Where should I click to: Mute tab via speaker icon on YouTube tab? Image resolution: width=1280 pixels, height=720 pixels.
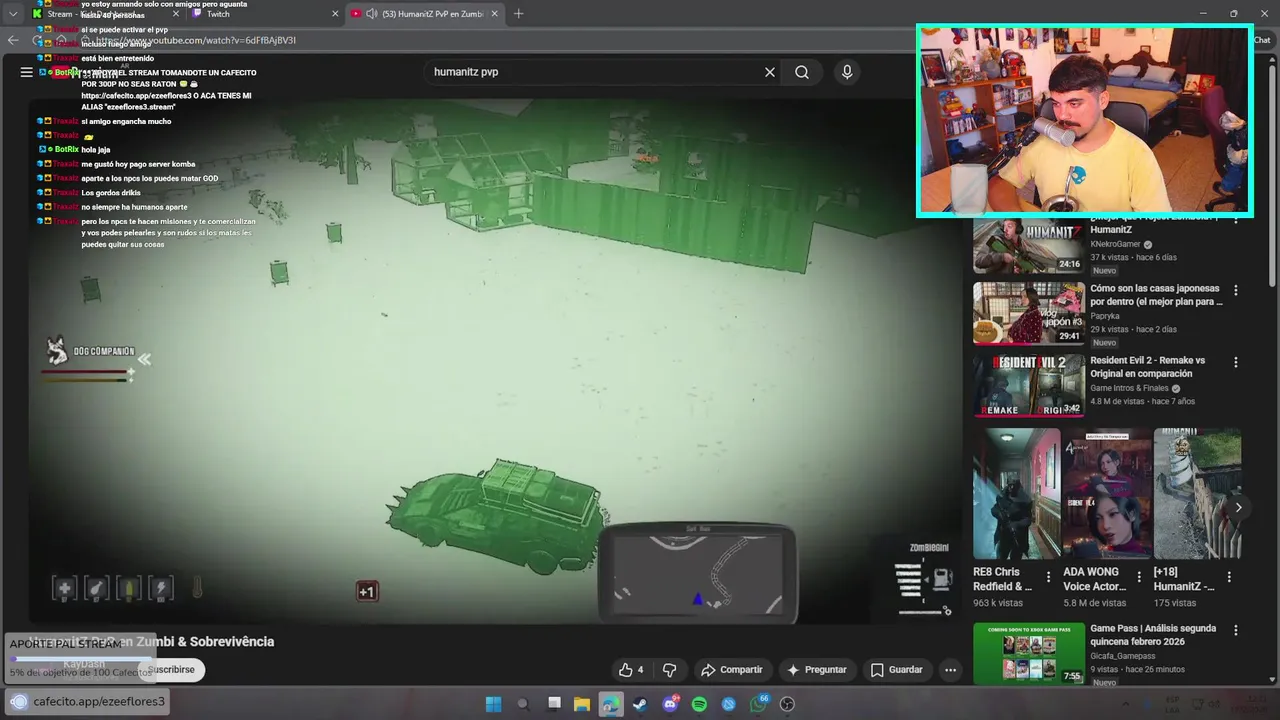click(x=372, y=14)
